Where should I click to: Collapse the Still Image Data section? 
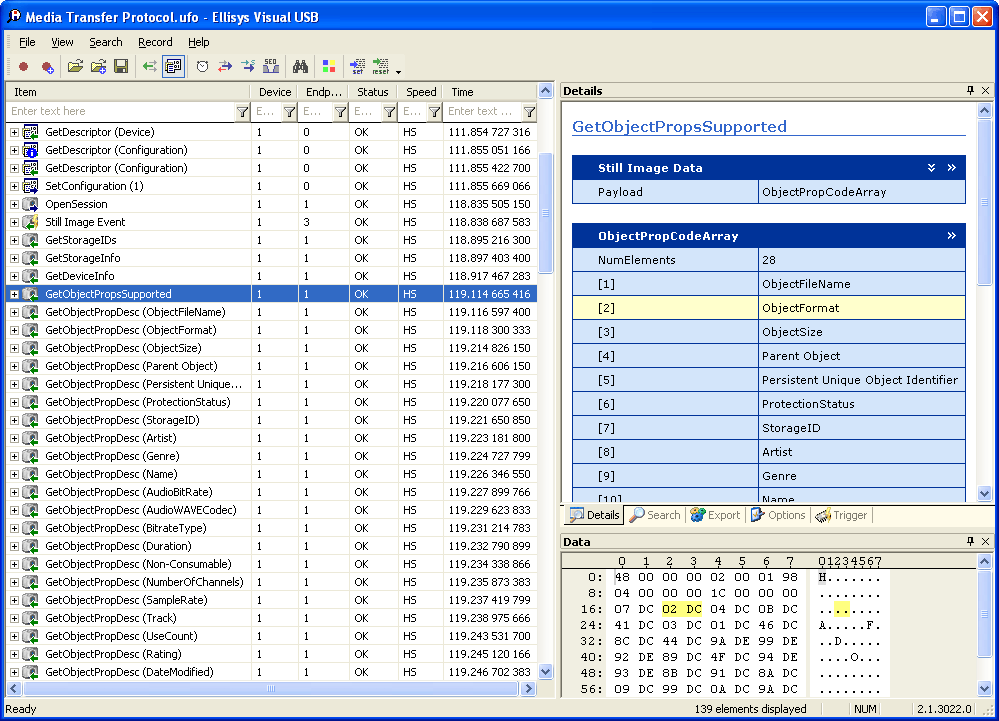point(931,168)
